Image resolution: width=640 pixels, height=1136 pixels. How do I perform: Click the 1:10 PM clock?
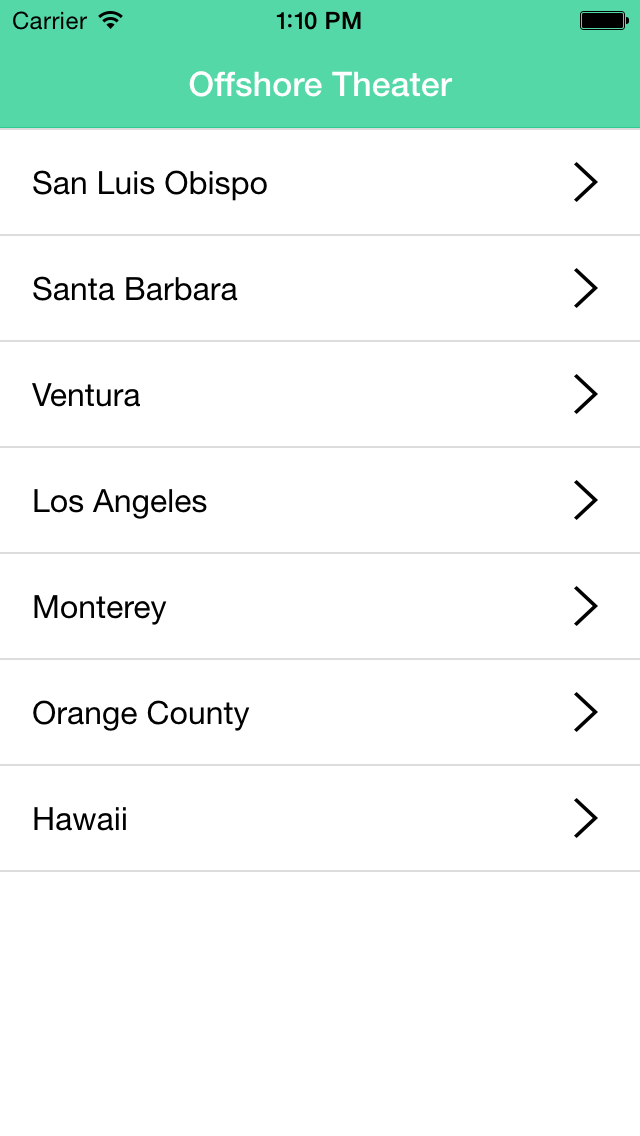pos(319,20)
